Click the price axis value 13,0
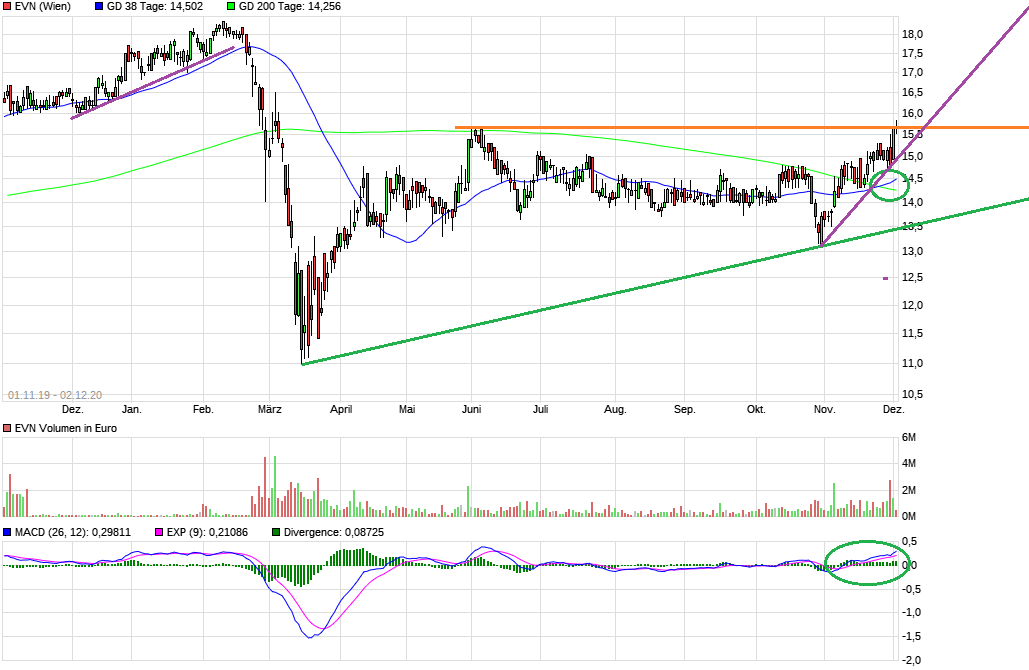 coord(912,251)
